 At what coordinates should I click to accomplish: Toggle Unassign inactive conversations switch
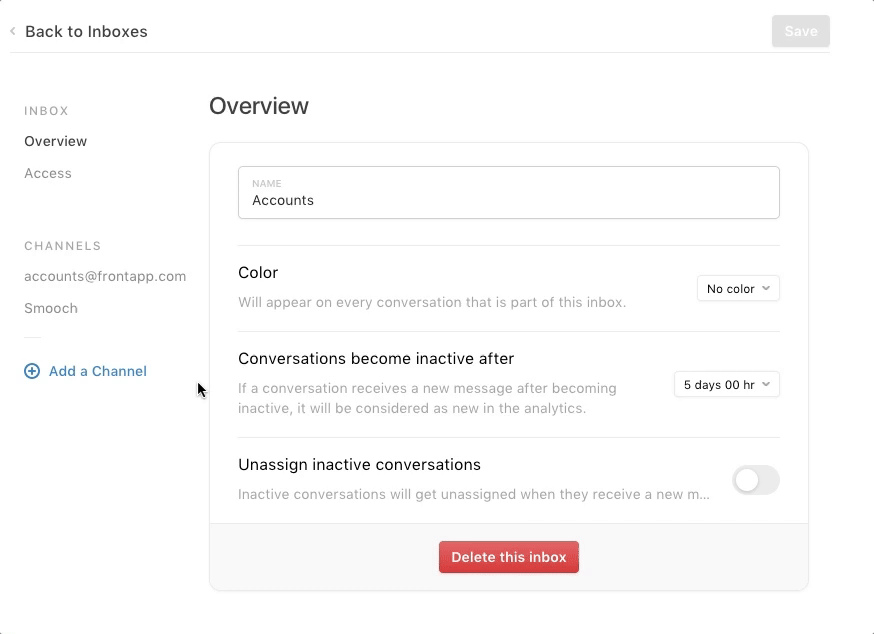756,480
